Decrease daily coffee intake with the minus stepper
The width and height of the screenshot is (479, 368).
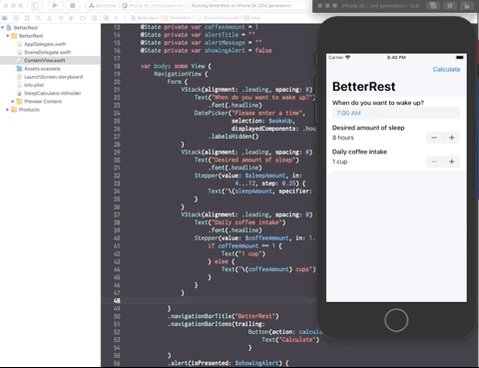[x=434, y=162]
